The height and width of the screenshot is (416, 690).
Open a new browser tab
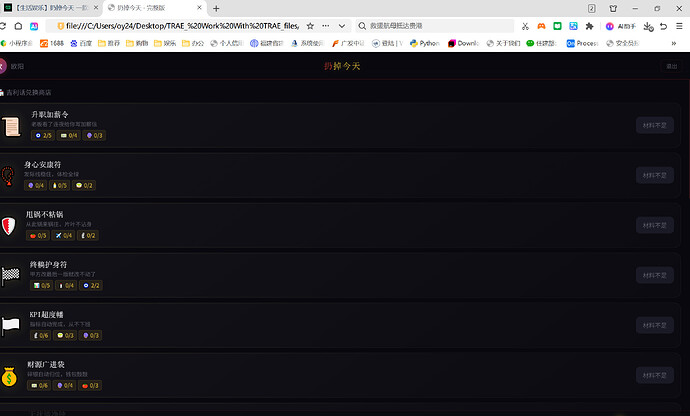(216, 8)
